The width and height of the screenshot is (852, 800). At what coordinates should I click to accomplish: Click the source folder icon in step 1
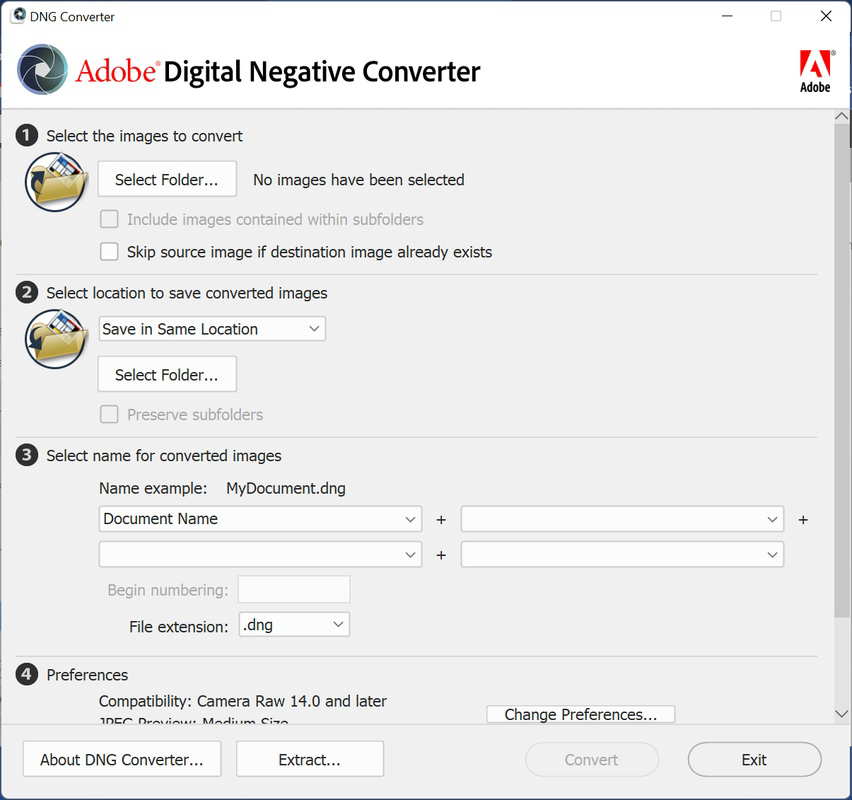(x=56, y=182)
